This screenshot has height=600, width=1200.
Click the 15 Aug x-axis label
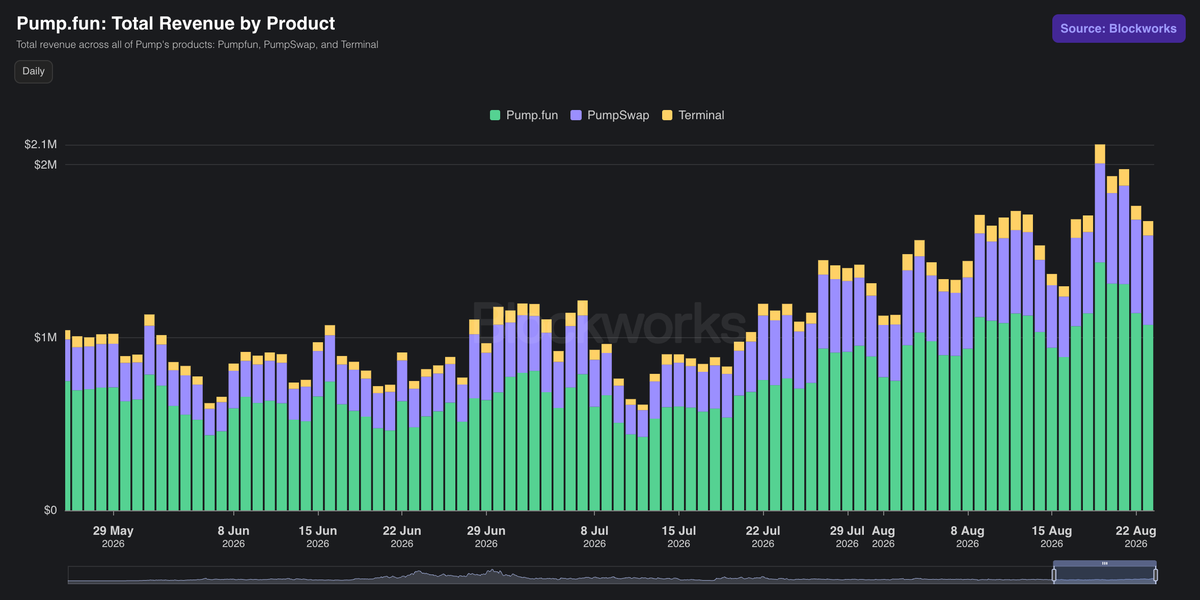tap(1052, 536)
